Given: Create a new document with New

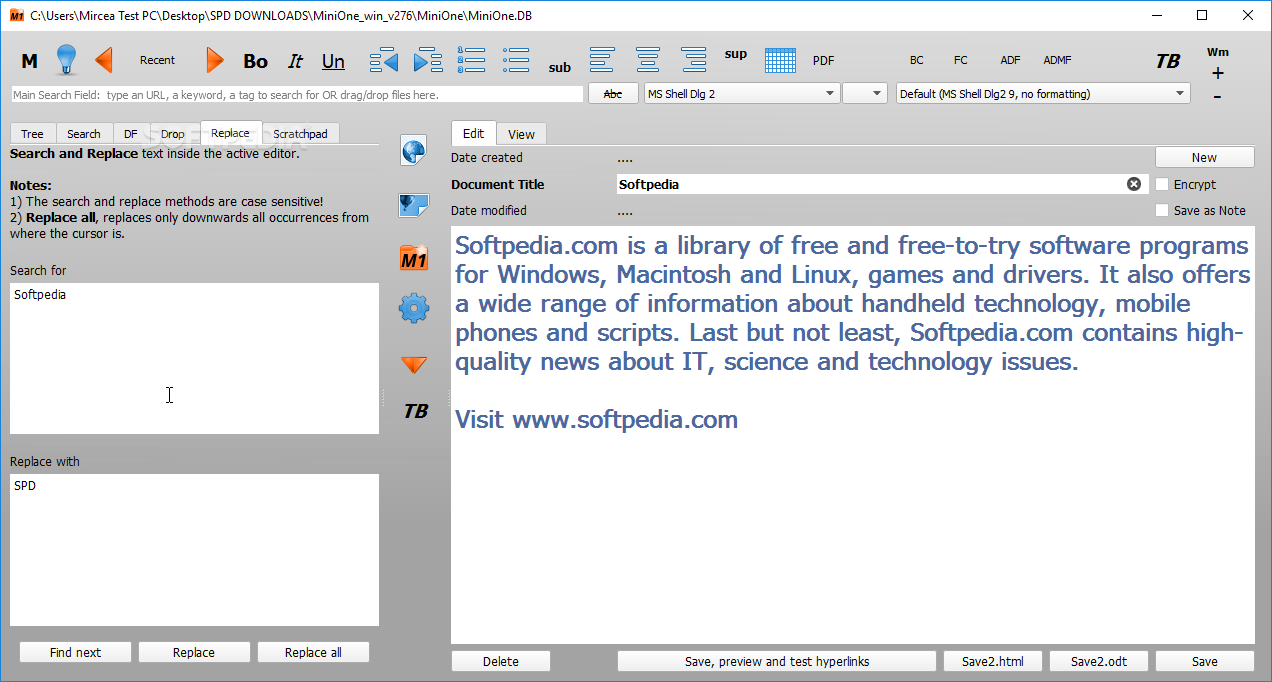Looking at the screenshot, I should (1205, 157).
